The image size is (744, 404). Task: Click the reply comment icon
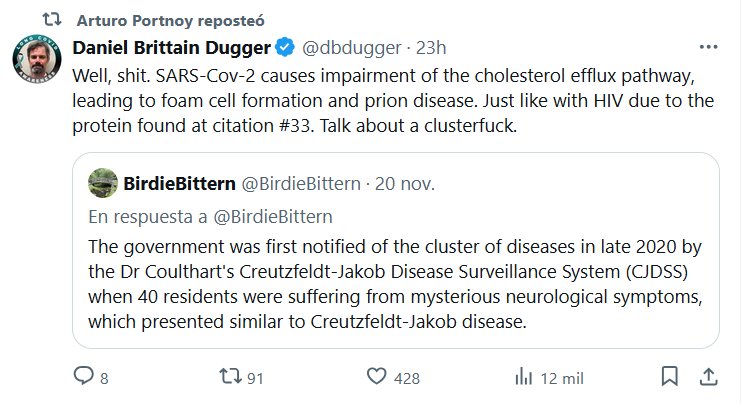[83, 376]
